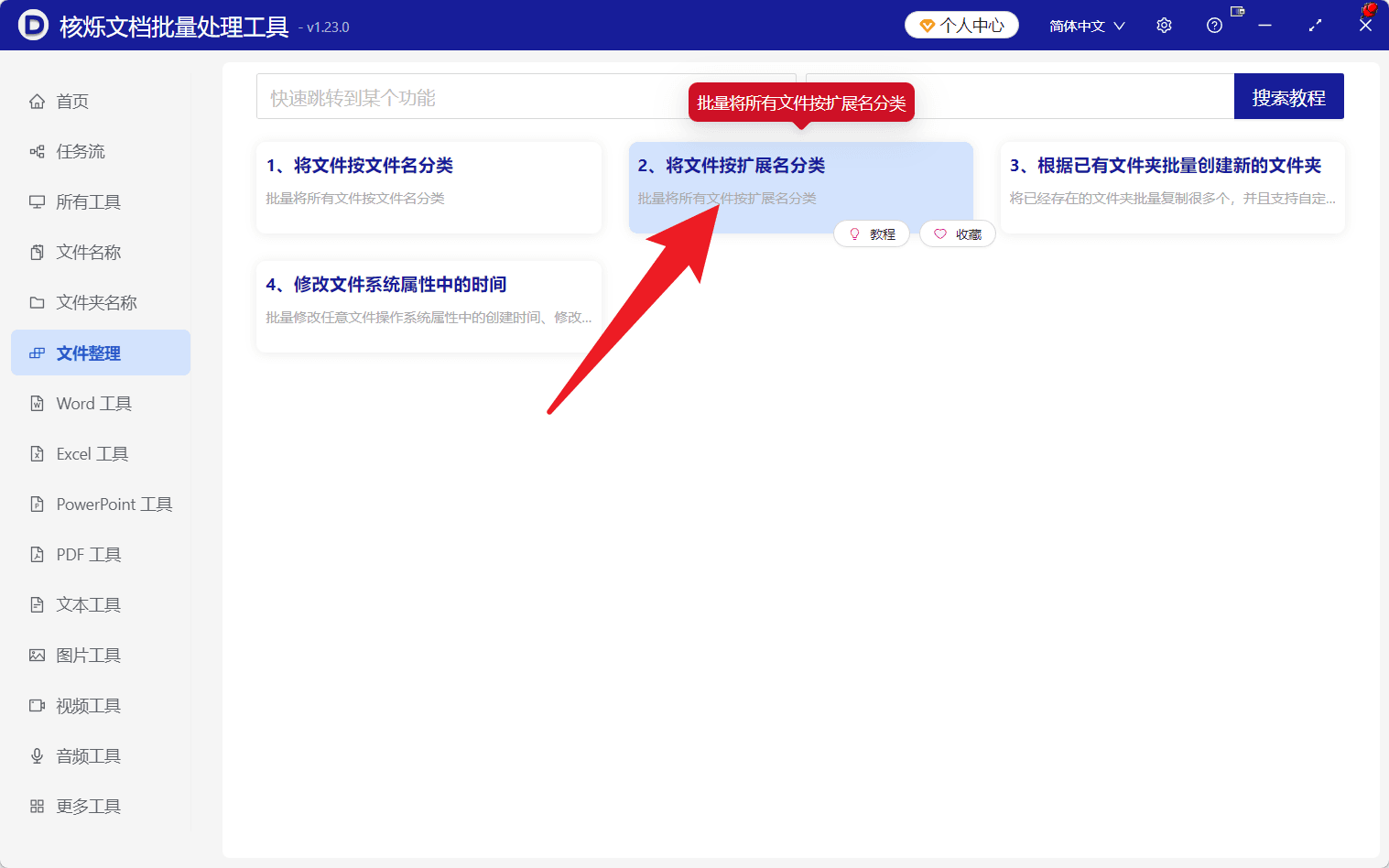Open PDF 工具 section
The width and height of the screenshot is (1389, 868).
(x=101, y=555)
